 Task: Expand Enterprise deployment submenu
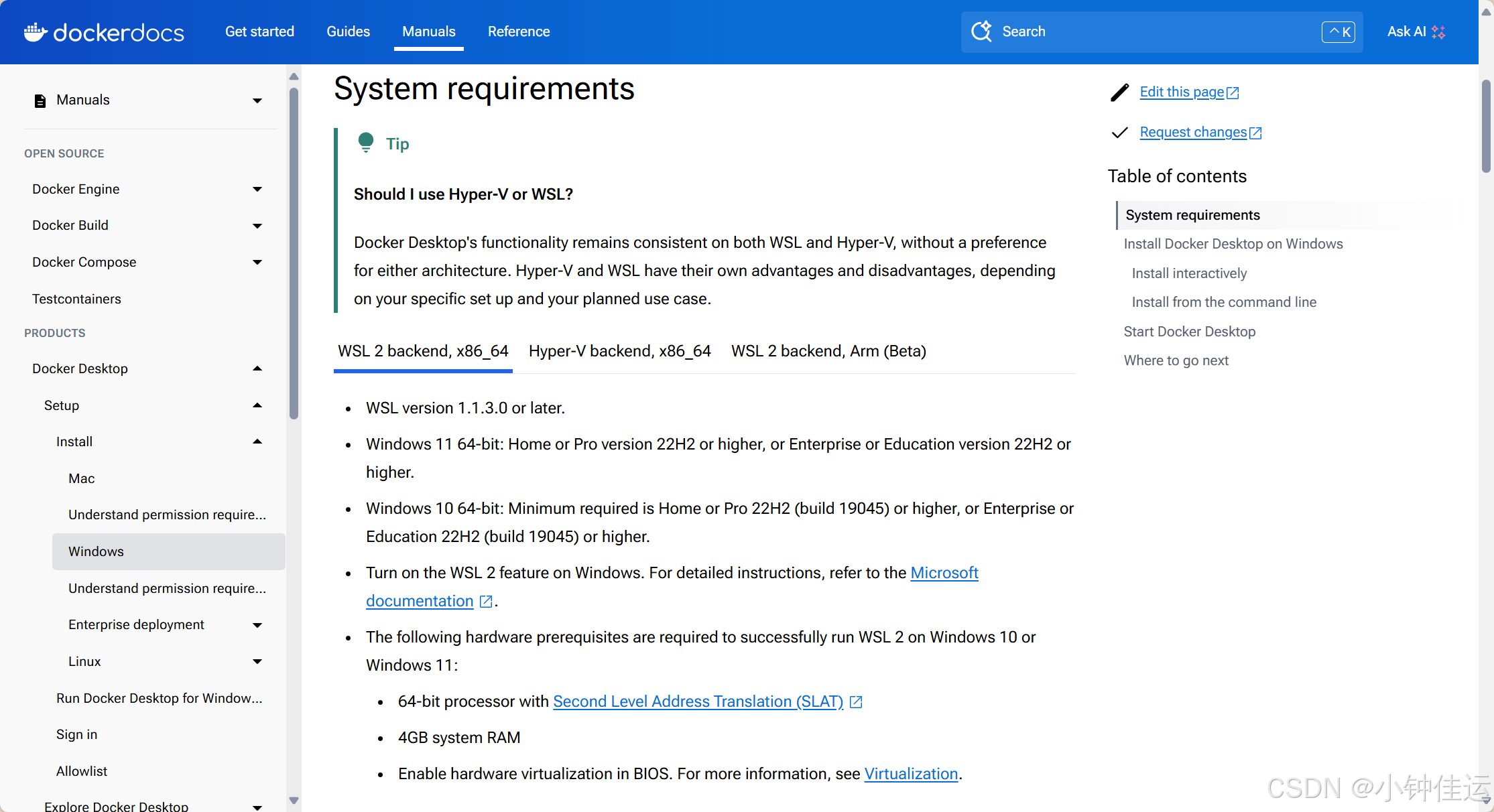[257, 625]
